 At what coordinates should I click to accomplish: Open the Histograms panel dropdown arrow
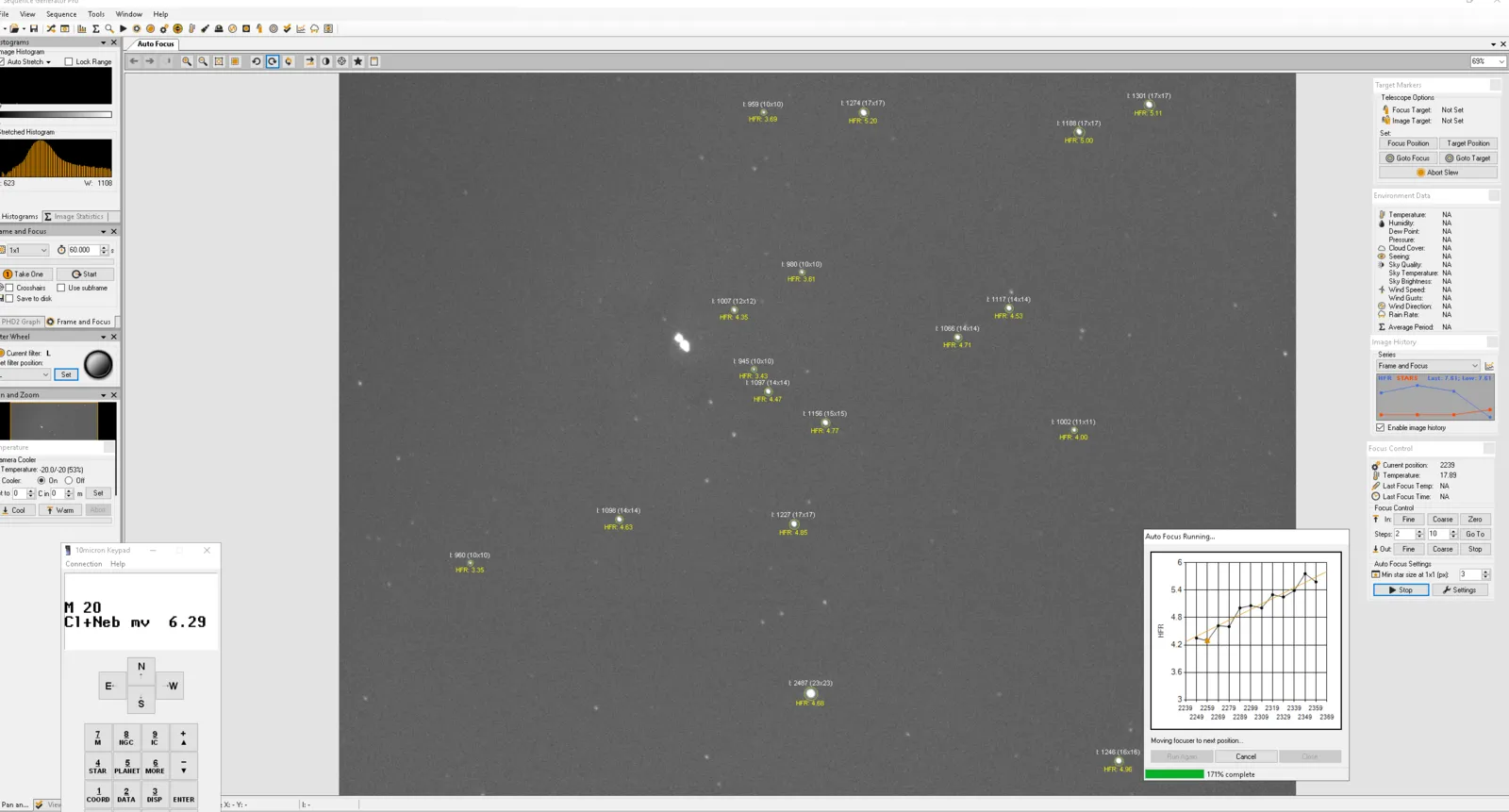[x=104, y=42]
